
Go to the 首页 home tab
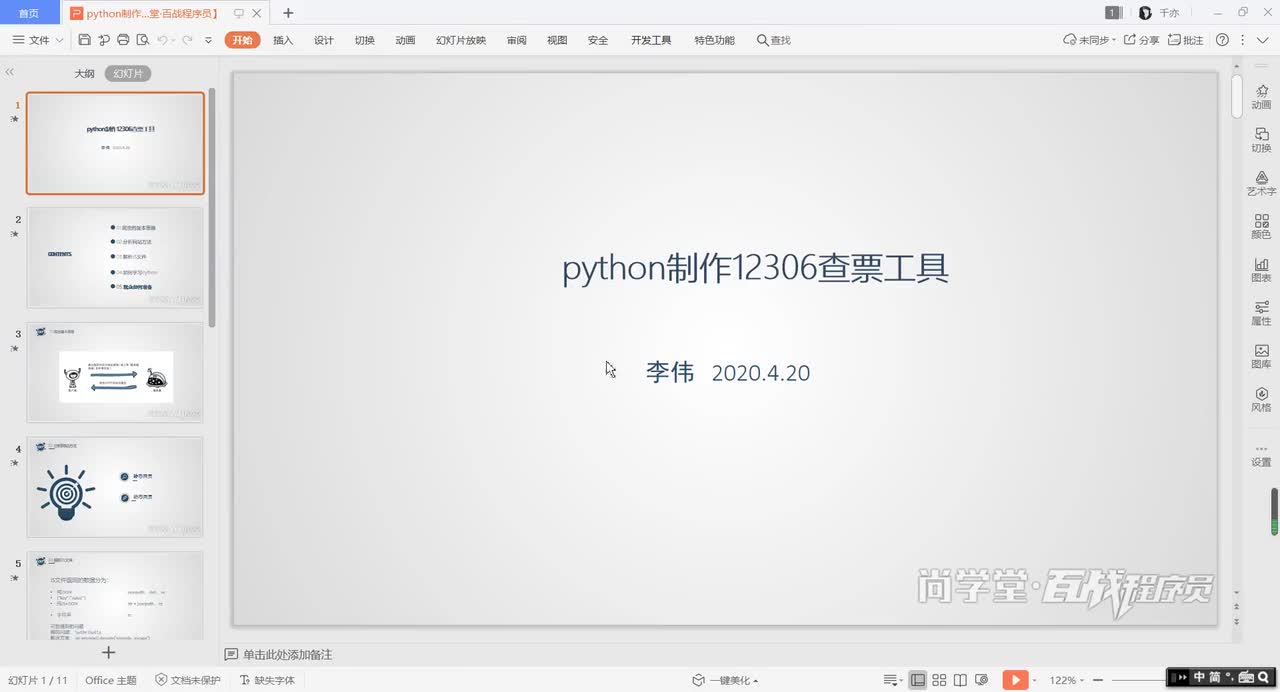(x=29, y=13)
